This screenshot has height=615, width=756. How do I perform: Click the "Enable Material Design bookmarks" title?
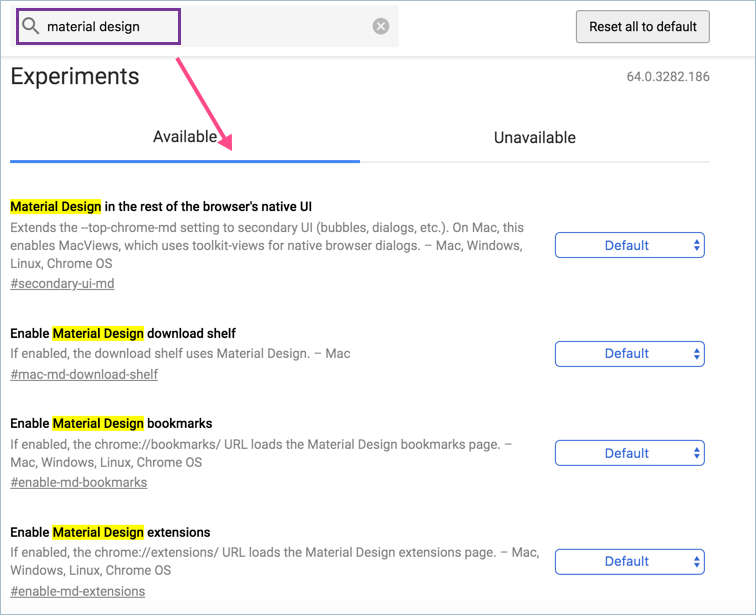pos(111,423)
